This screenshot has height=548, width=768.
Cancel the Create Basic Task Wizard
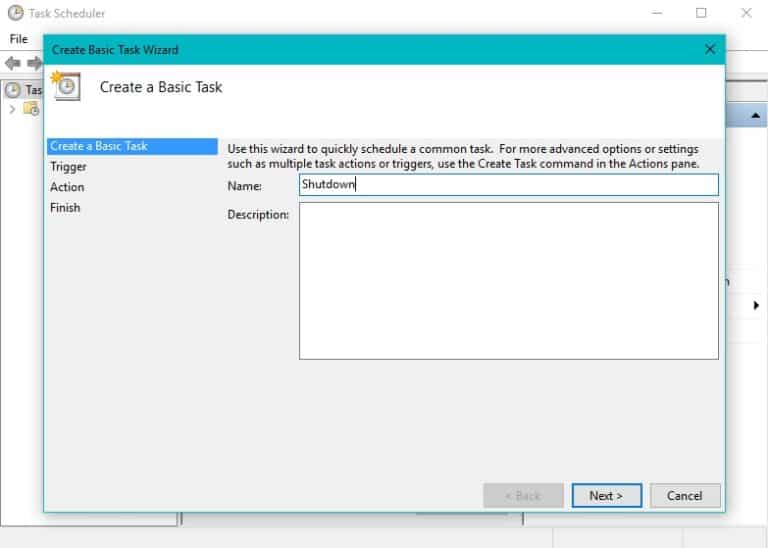[x=685, y=496]
